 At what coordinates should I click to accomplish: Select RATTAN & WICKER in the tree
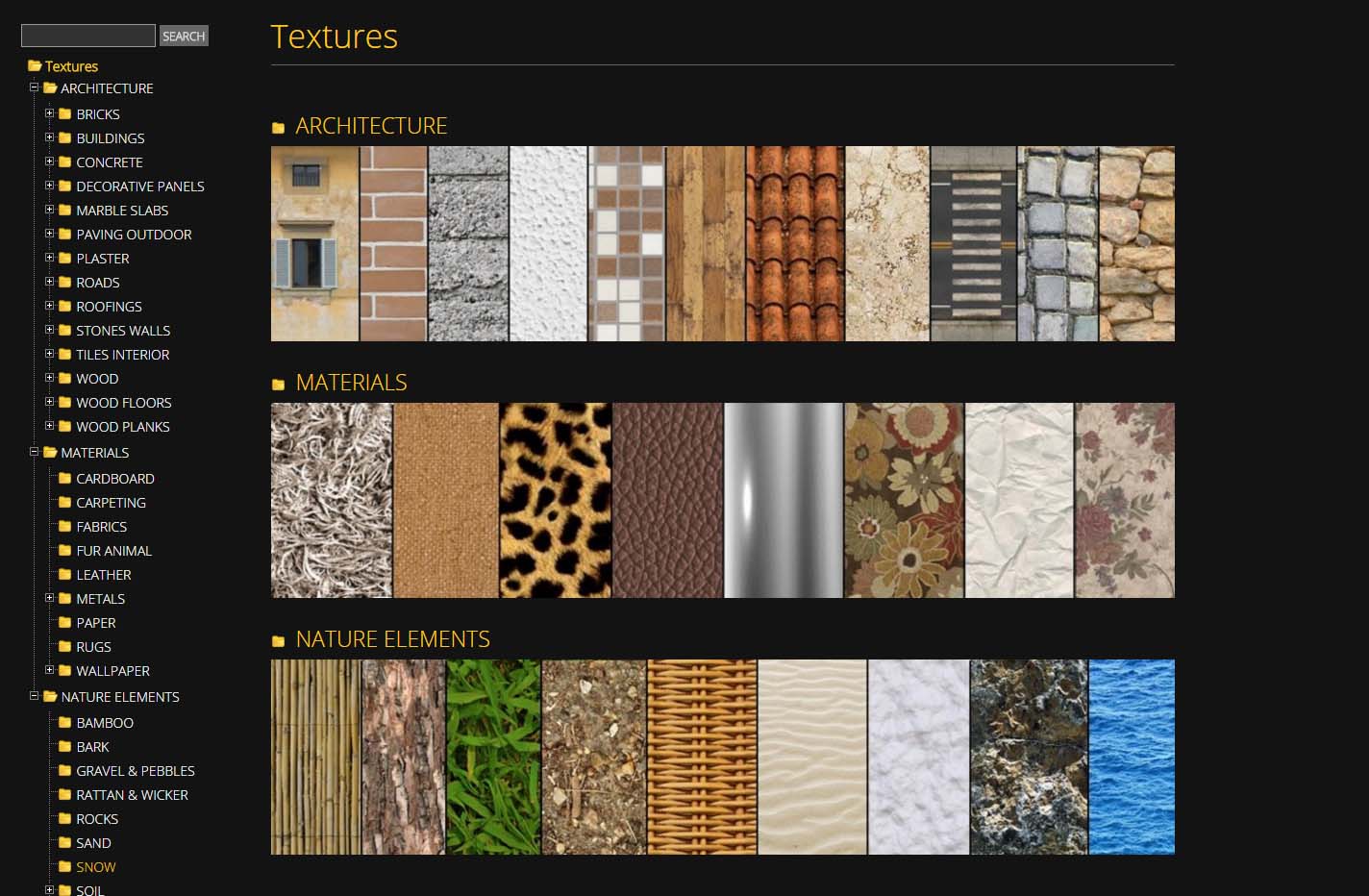(132, 795)
